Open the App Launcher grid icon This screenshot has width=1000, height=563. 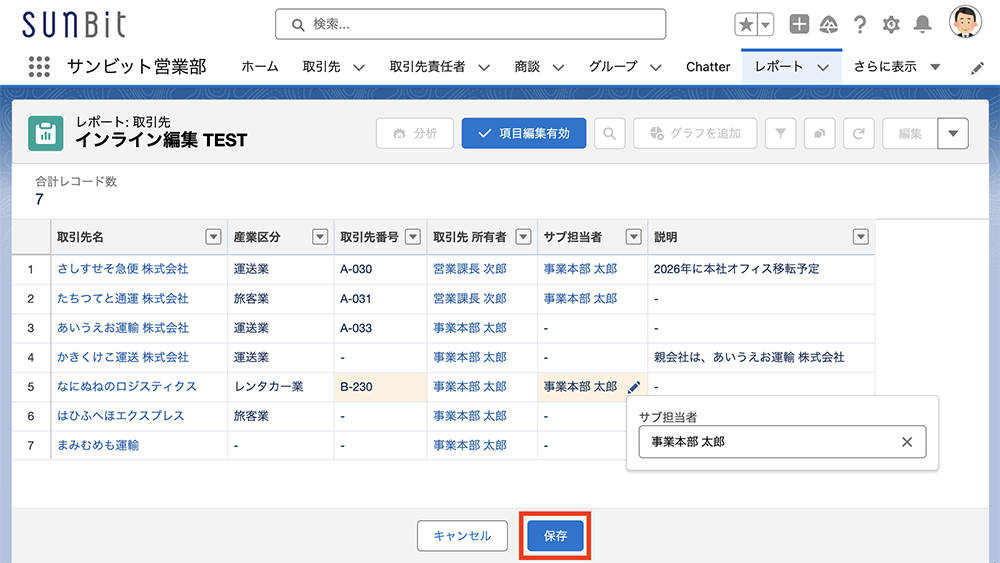tap(39, 66)
